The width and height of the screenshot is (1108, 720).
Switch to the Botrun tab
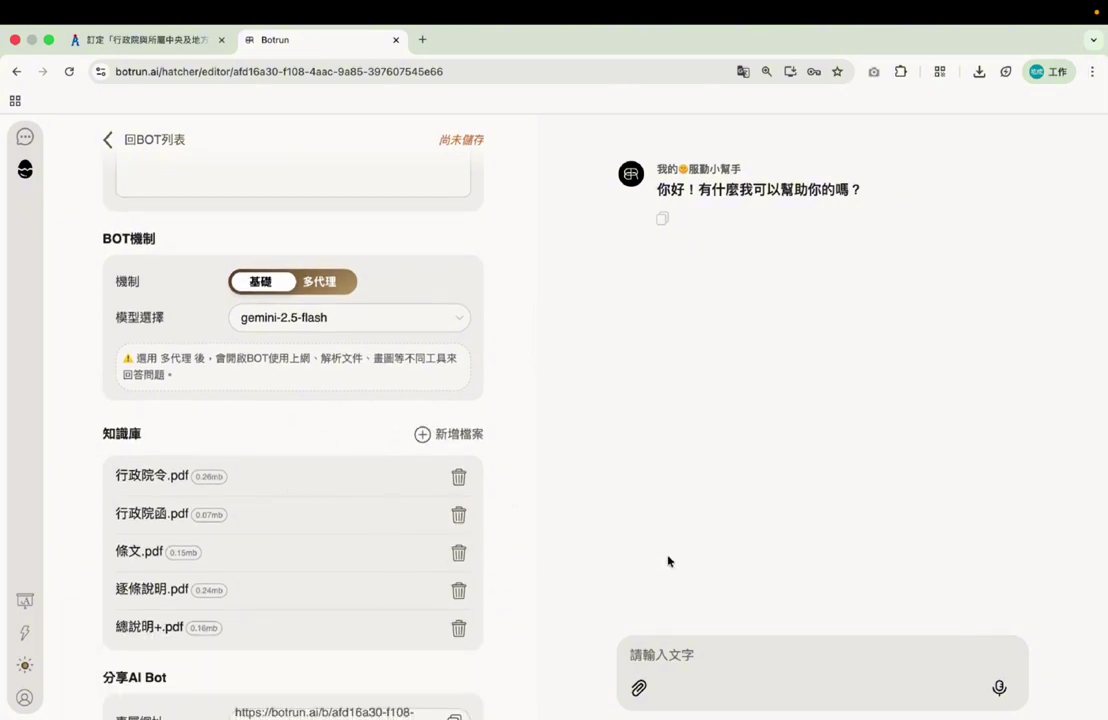322,40
